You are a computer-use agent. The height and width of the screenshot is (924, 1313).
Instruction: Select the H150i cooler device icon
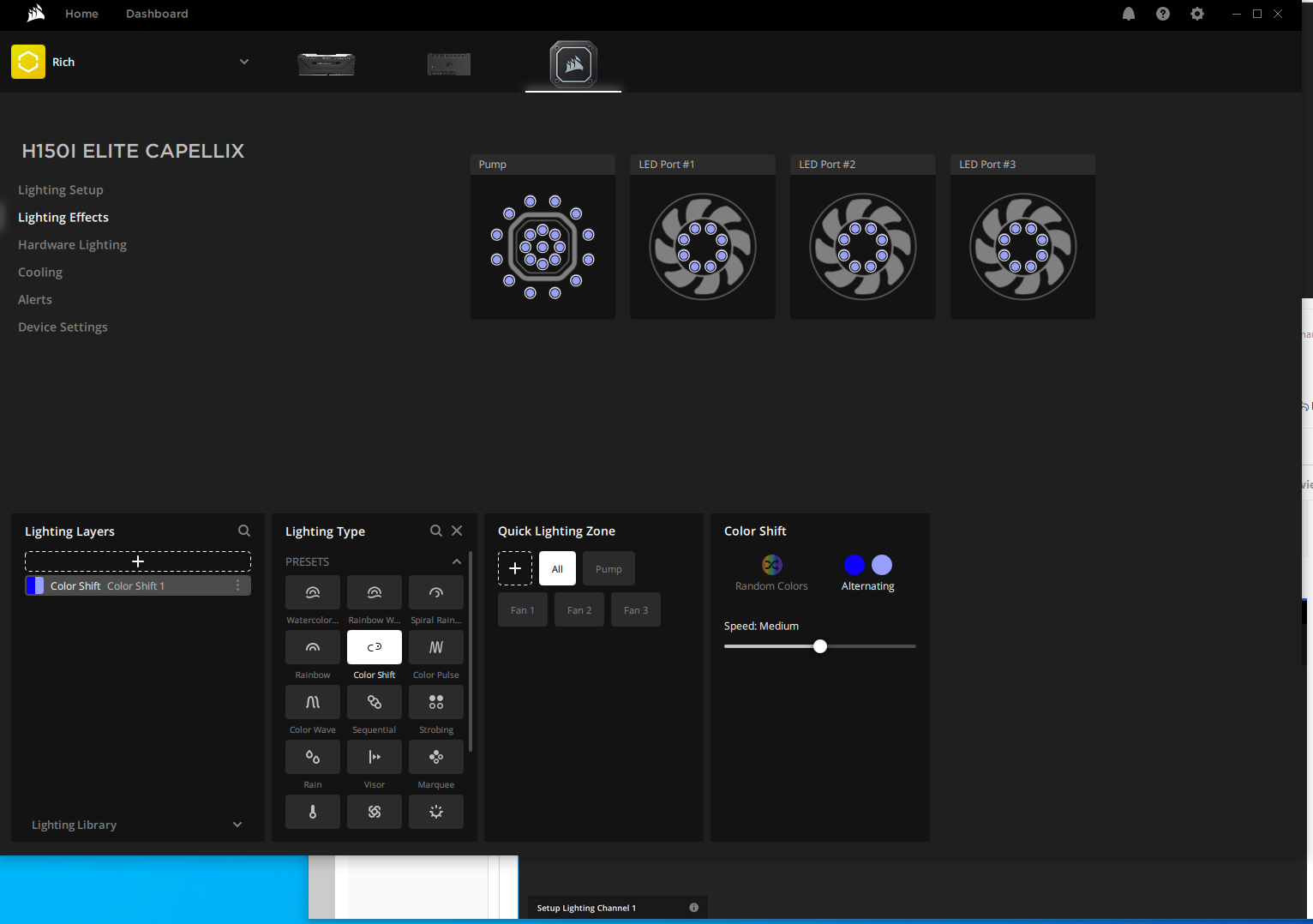[x=573, y=63]
